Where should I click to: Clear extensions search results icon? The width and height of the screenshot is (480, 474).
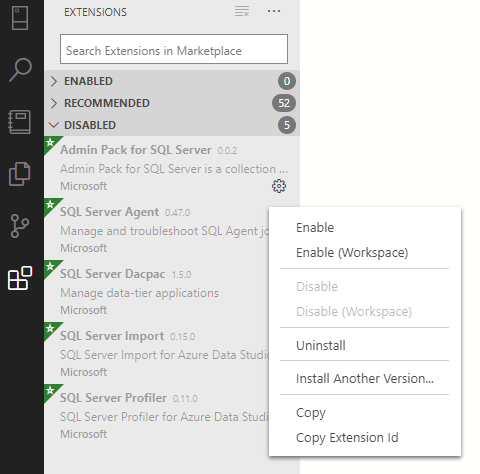click(242, 12)
